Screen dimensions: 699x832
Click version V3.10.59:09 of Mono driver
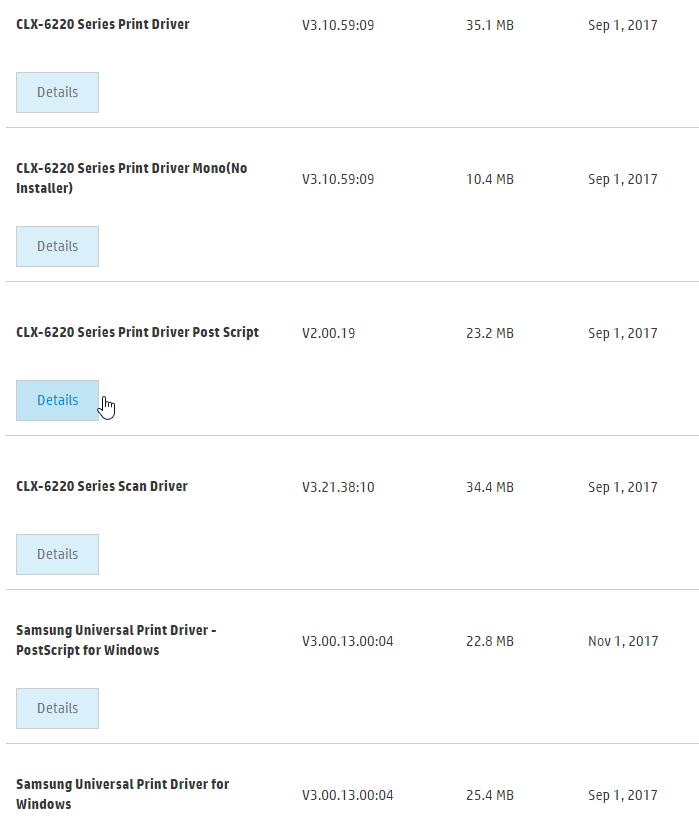click(x=338, y=179)
